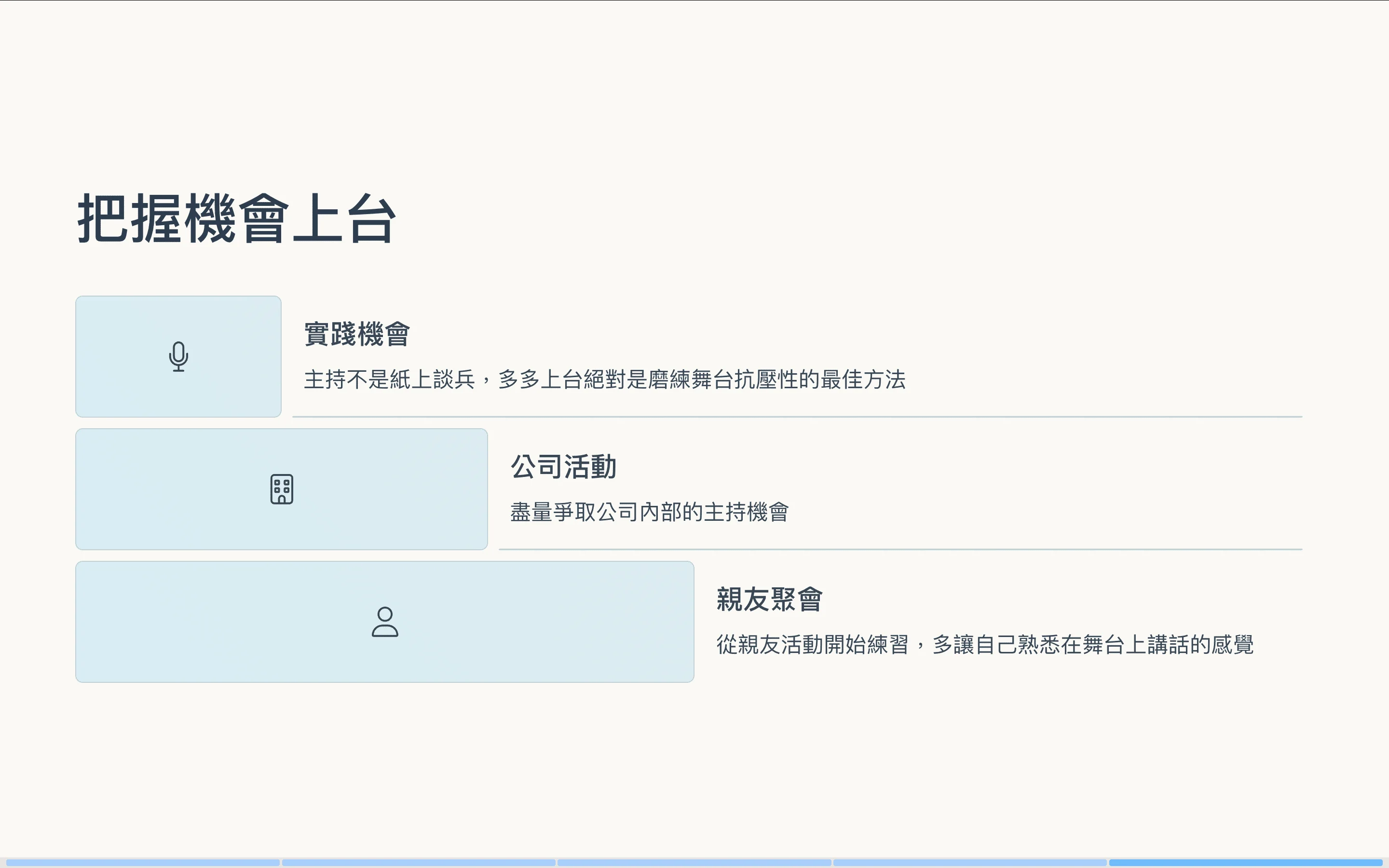Jump to the fourth progress bar segment
1389x868 pixels.
click(970, 862)
